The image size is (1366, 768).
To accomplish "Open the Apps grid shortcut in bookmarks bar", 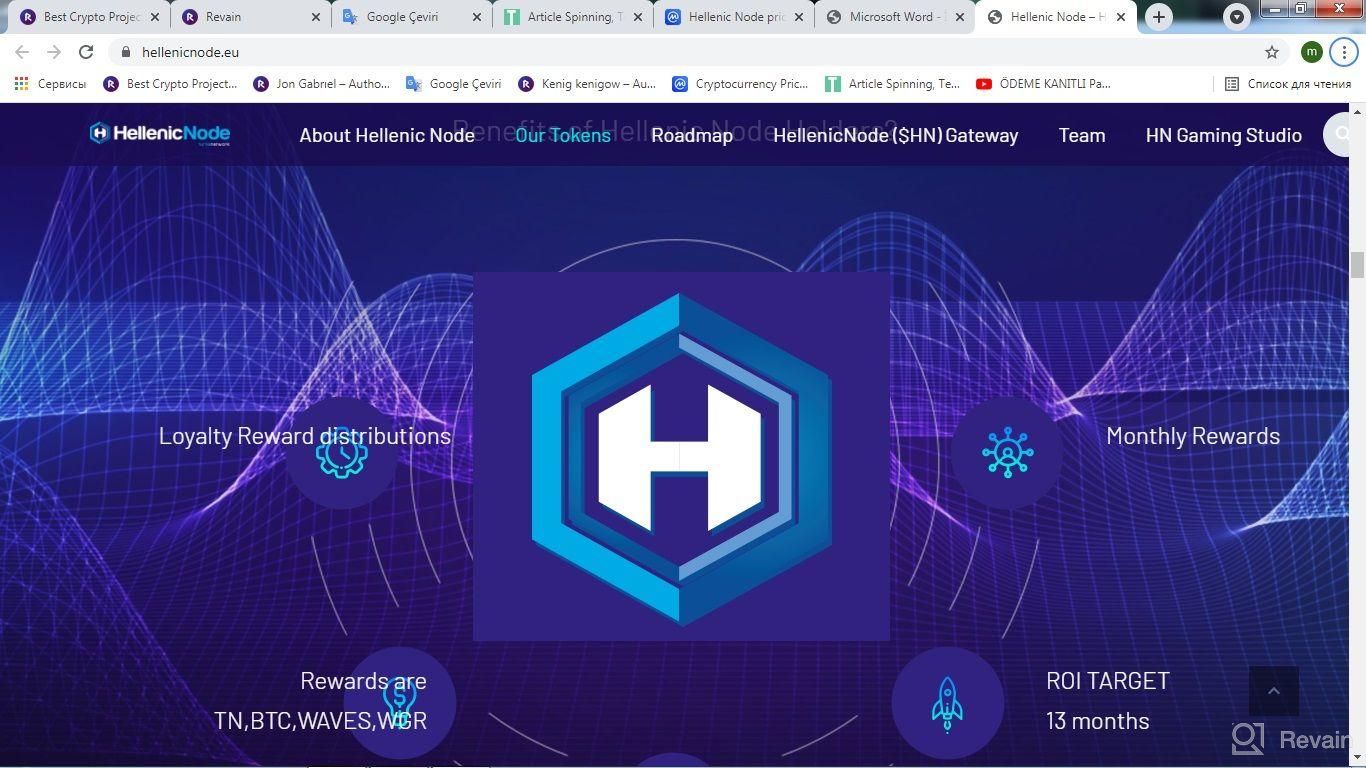I will coord(21,84).
